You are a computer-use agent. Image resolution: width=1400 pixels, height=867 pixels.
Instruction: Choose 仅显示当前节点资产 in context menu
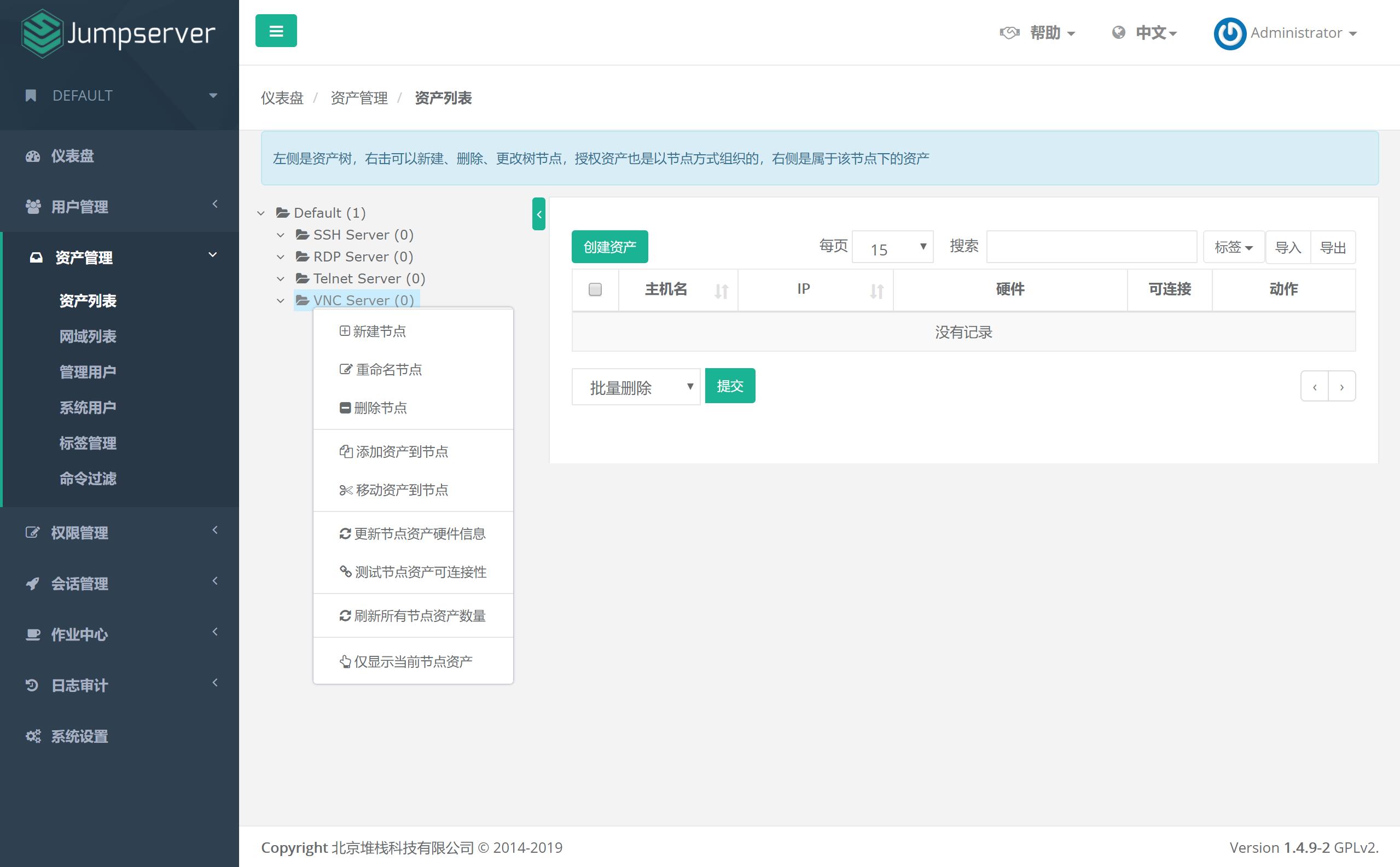coord(413,662)
